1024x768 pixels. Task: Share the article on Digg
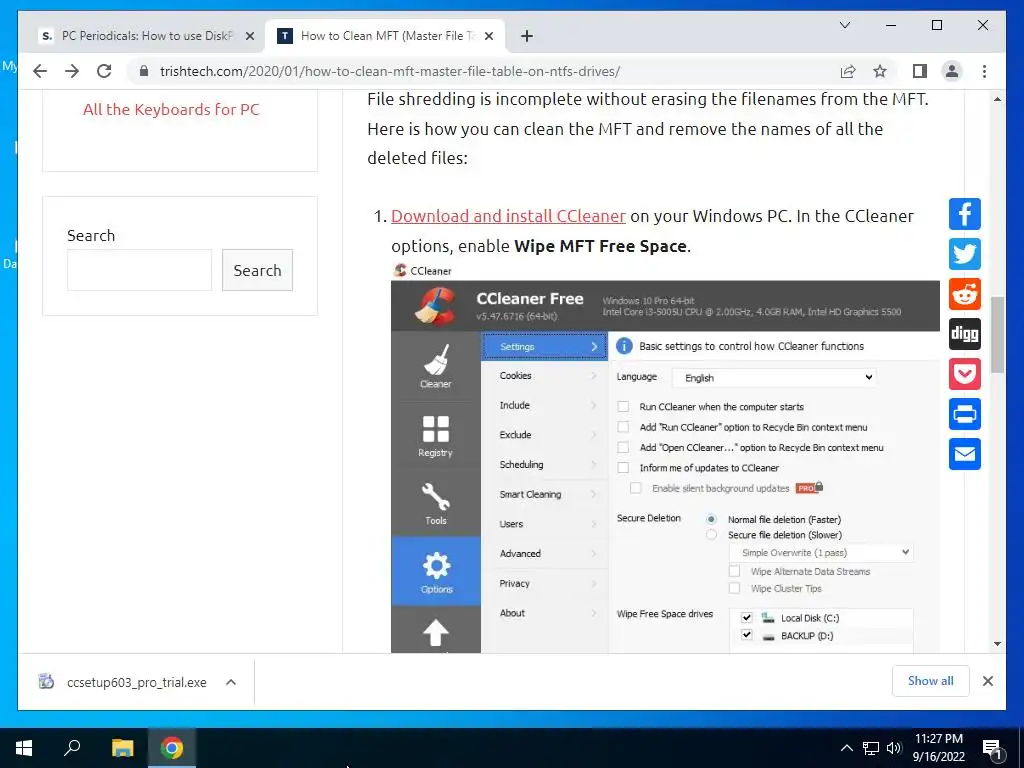point(965,334)
